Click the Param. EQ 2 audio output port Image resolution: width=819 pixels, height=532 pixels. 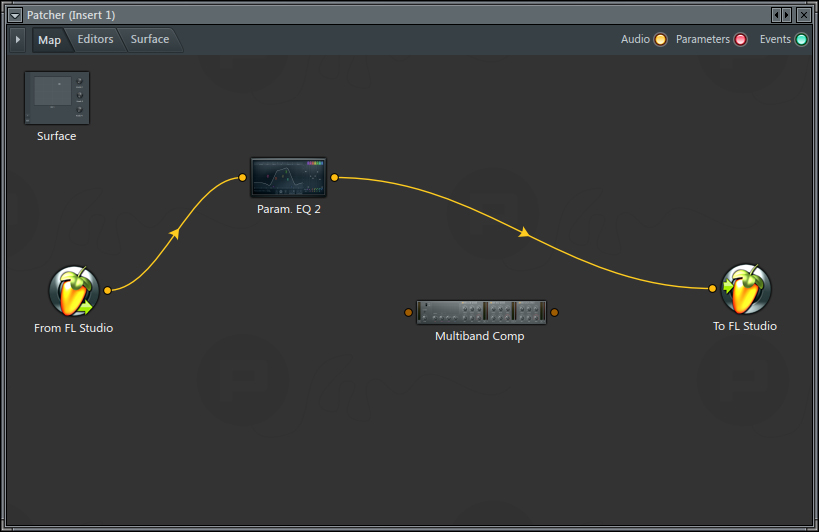pos(334,178)
